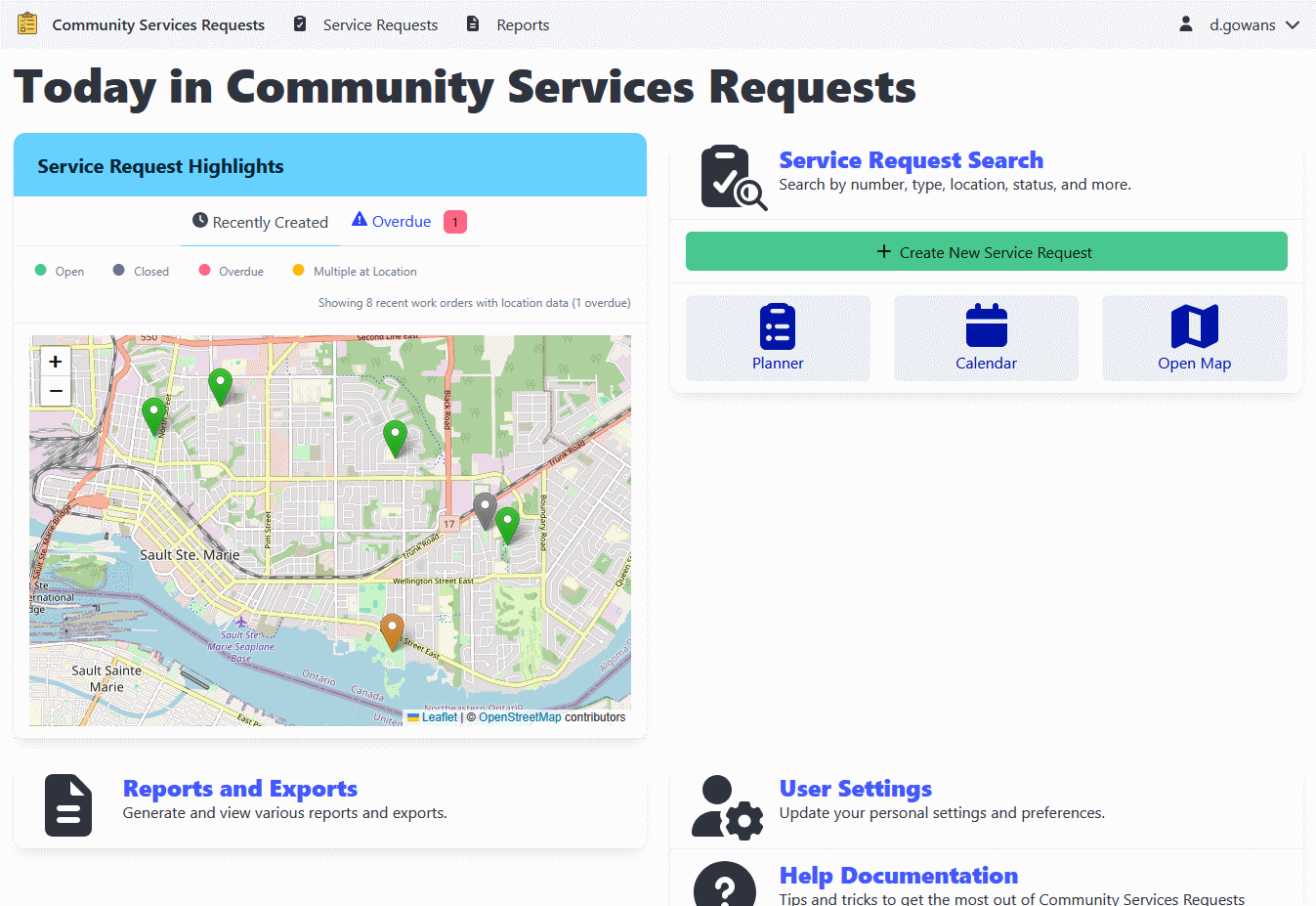This screenshot has height=906, width=1316.
Task: Click the user profile silhouette icon
Action: pyautogui.click(x=1186, y=23)
